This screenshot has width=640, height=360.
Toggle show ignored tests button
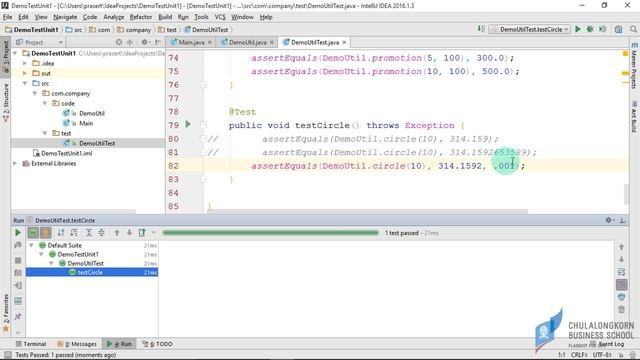tap(46, 233)
